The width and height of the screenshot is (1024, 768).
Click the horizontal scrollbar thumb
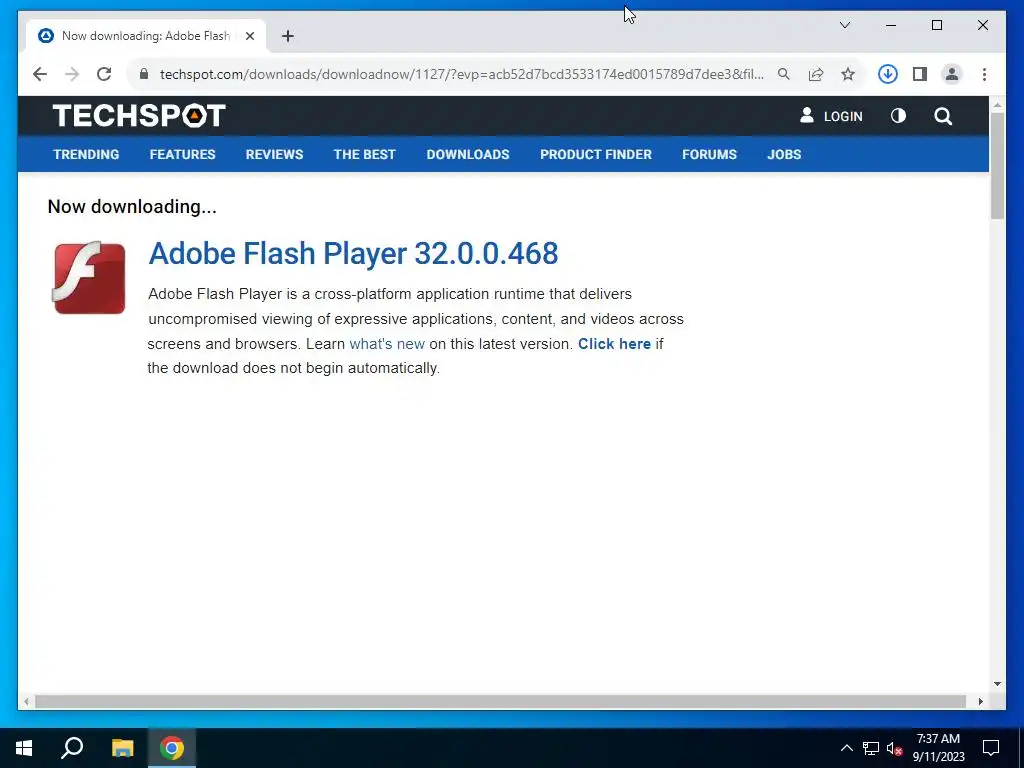click(x=500, y=702)
